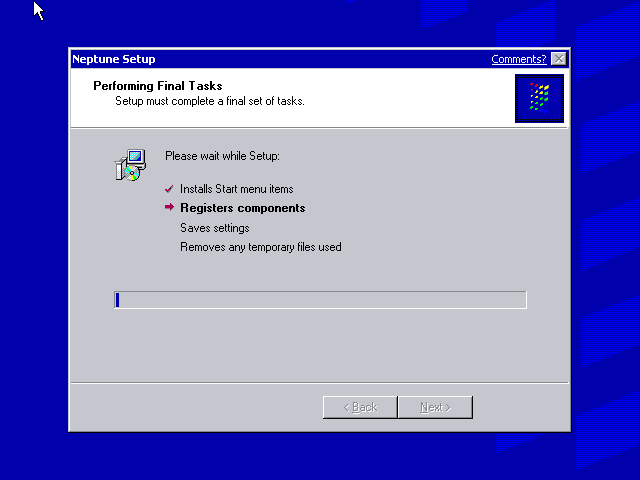Open the Comments? link
The image size is (640, 480).
518,59
